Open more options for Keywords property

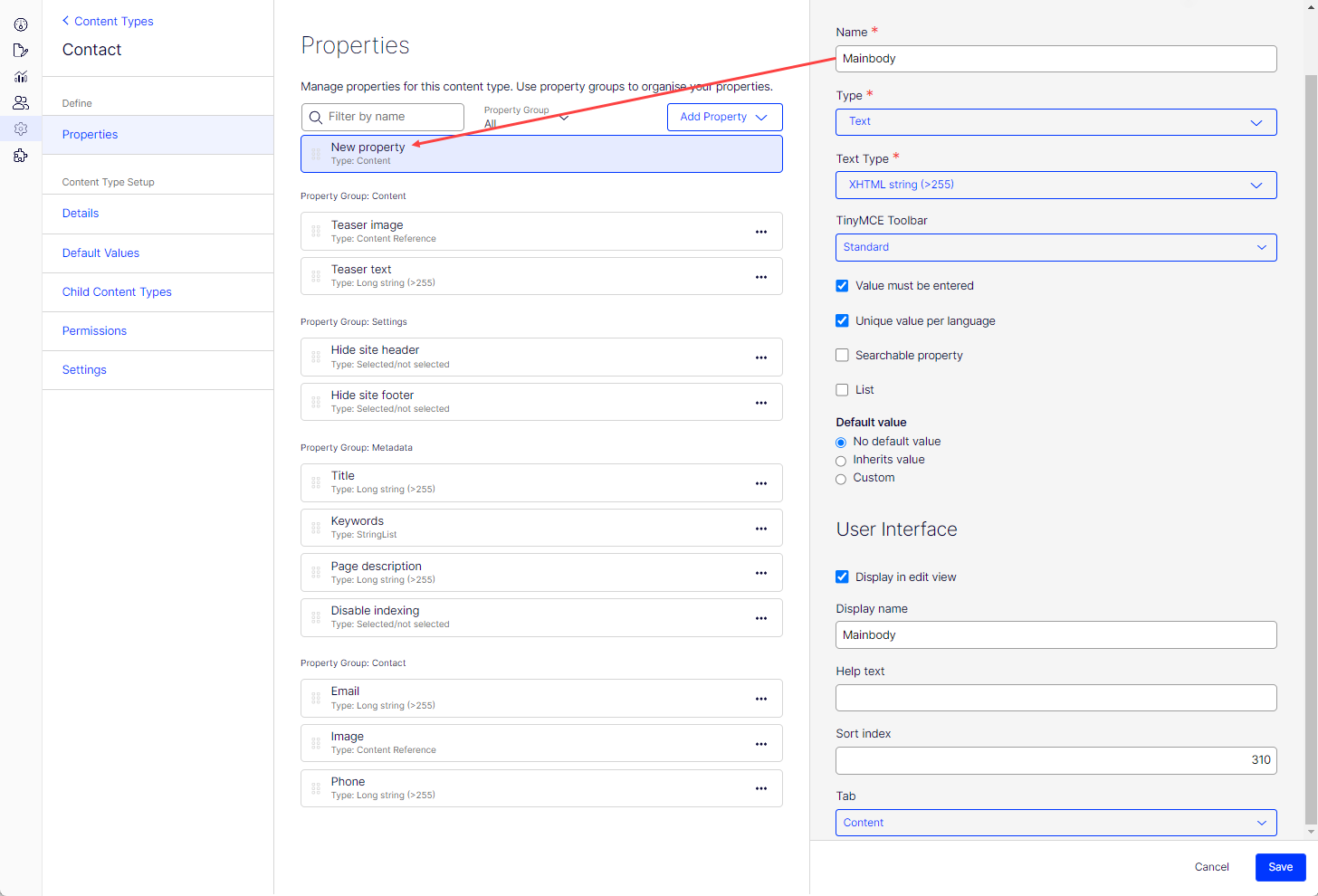[x=761, y=529]
